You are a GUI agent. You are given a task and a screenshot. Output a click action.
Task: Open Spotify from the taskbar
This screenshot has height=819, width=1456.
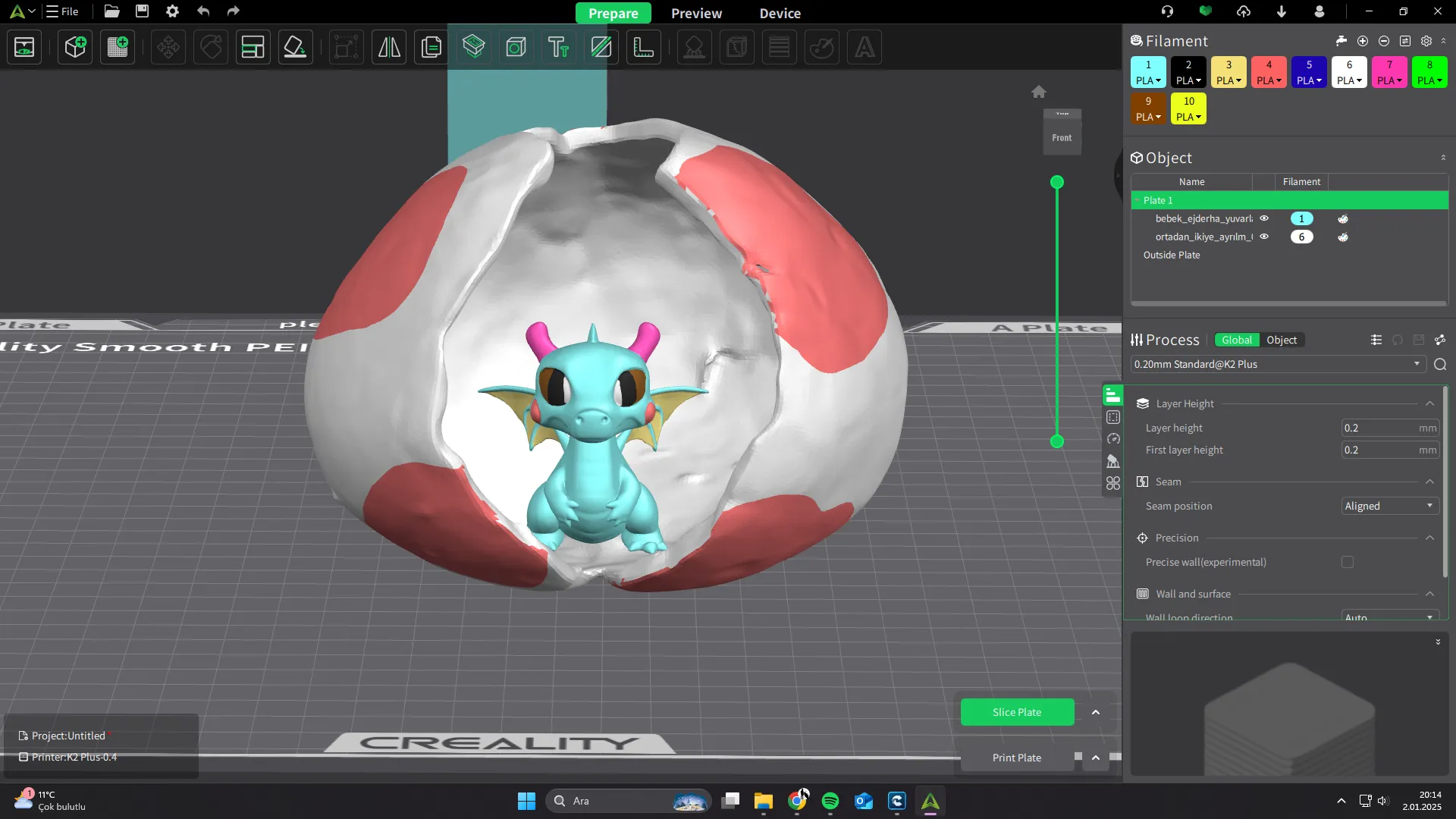[x=830, y=800]
